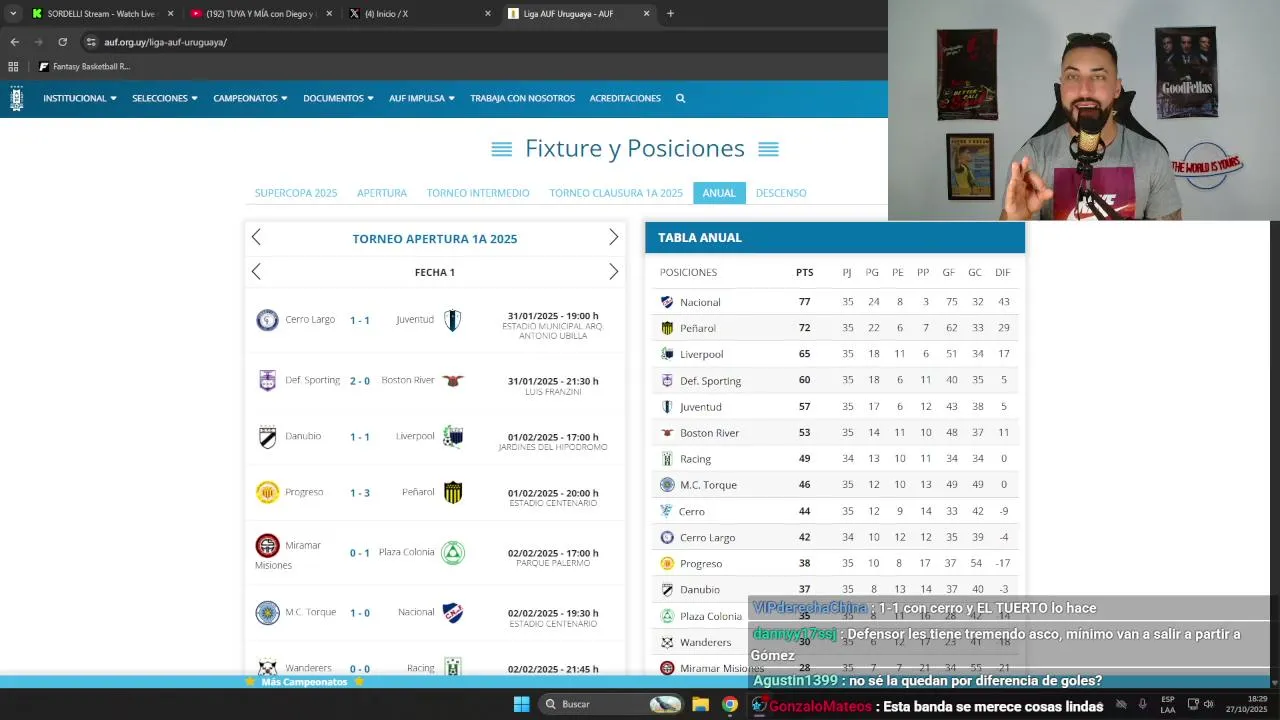Click the Nacional crest in fixture
The image size is (1280, 720).
tap(453, 612)
